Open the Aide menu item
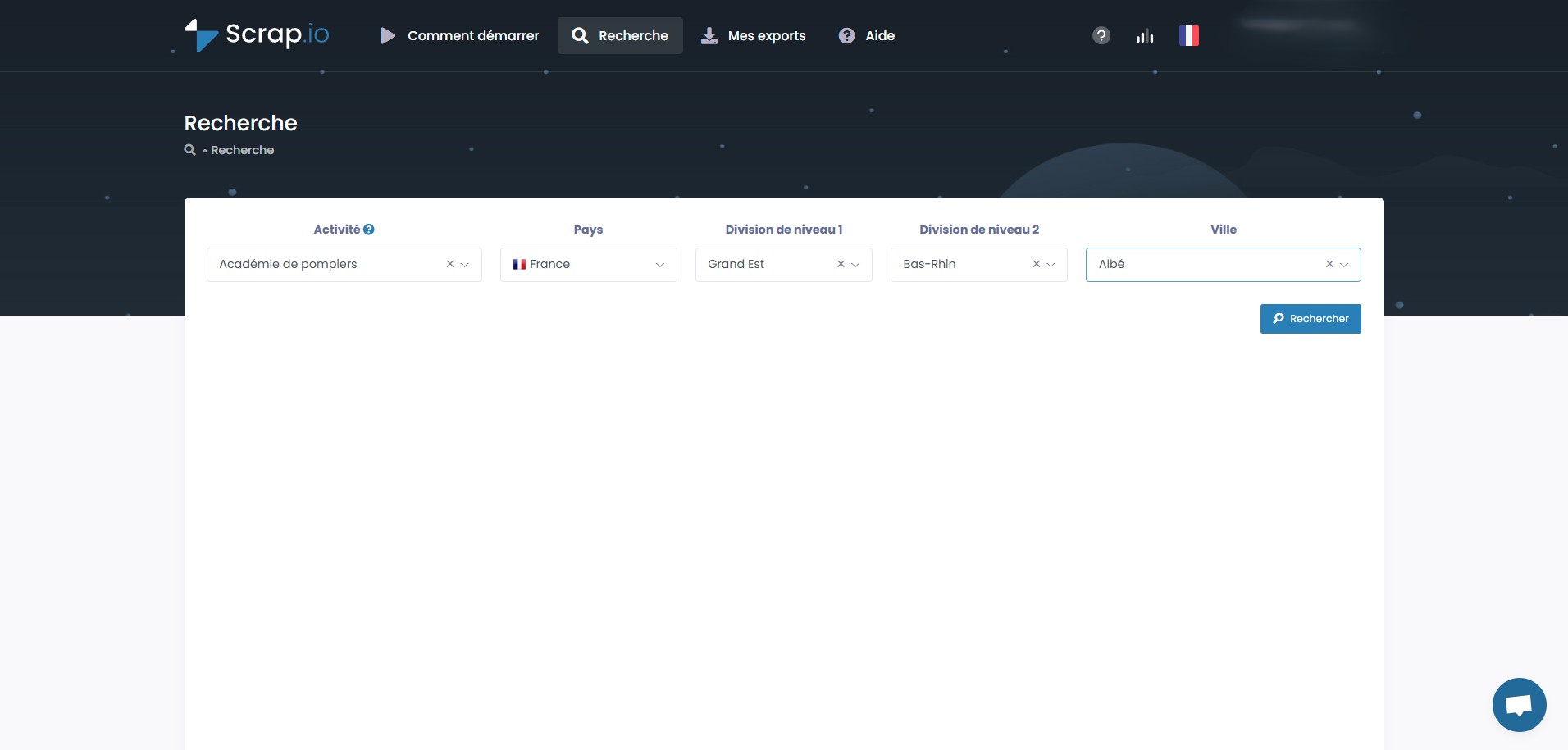The height and width of the screenshot is (750, 1568). [866, 35]
